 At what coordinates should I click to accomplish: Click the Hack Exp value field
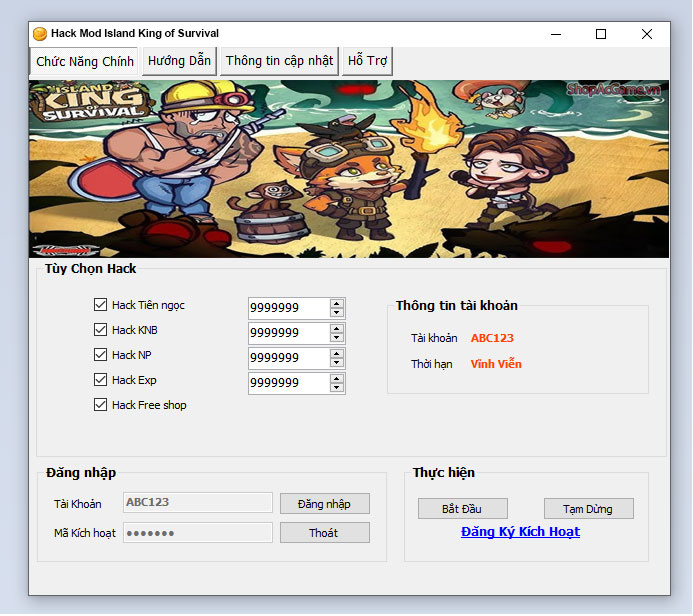click(x=289, y=383)
